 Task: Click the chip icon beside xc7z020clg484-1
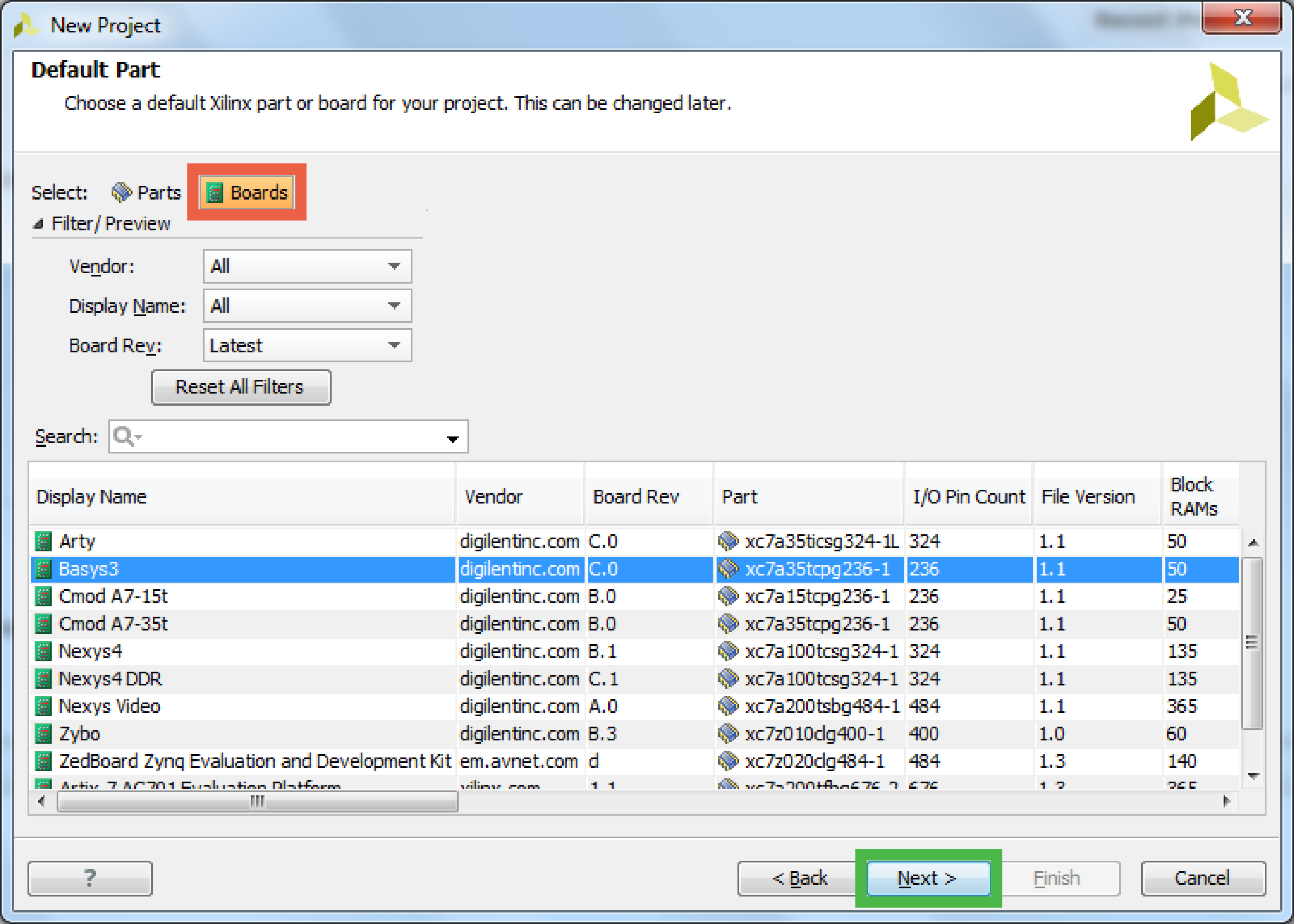coord(728,761)
